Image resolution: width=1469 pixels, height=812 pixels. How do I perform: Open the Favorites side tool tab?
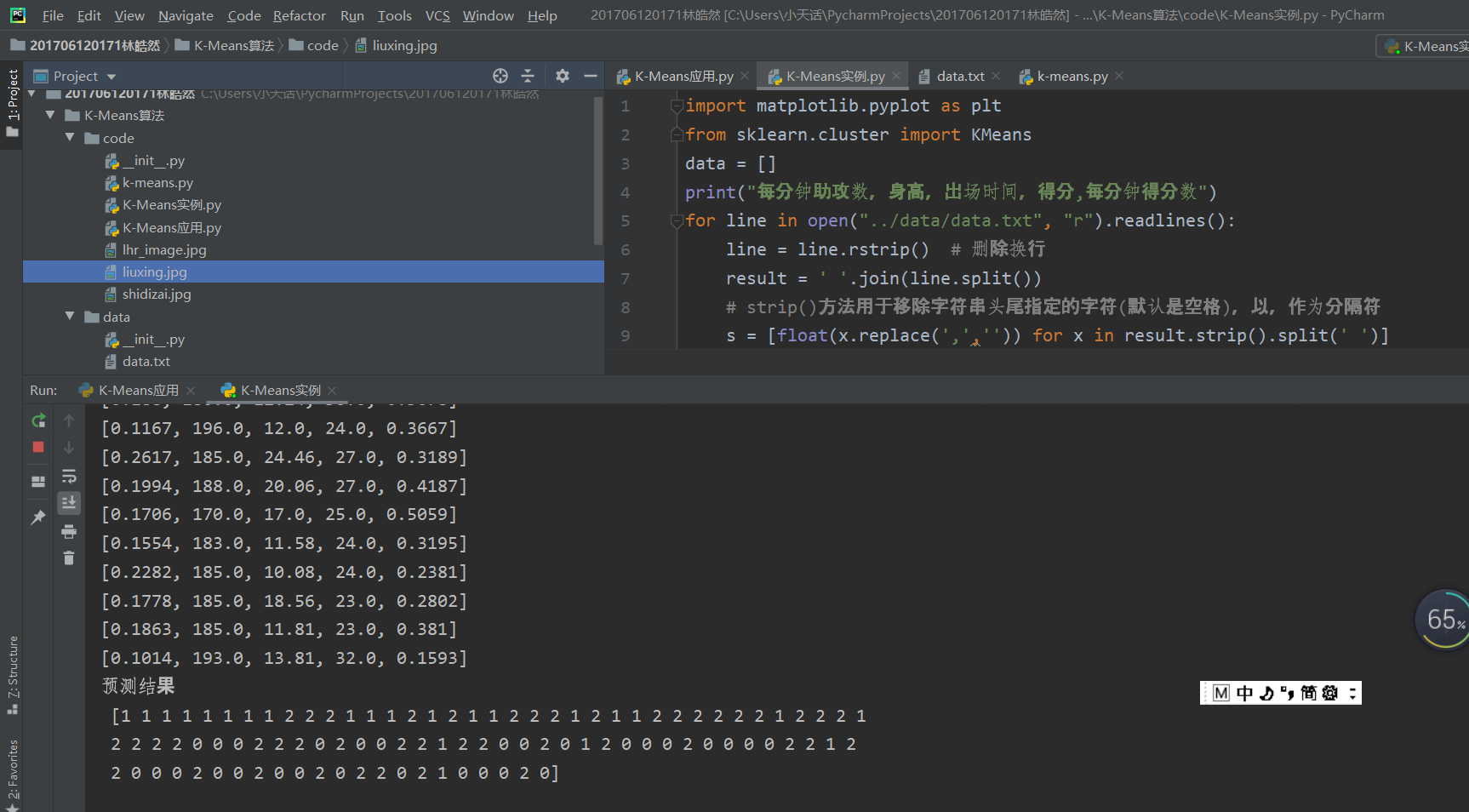pos(12,775)
